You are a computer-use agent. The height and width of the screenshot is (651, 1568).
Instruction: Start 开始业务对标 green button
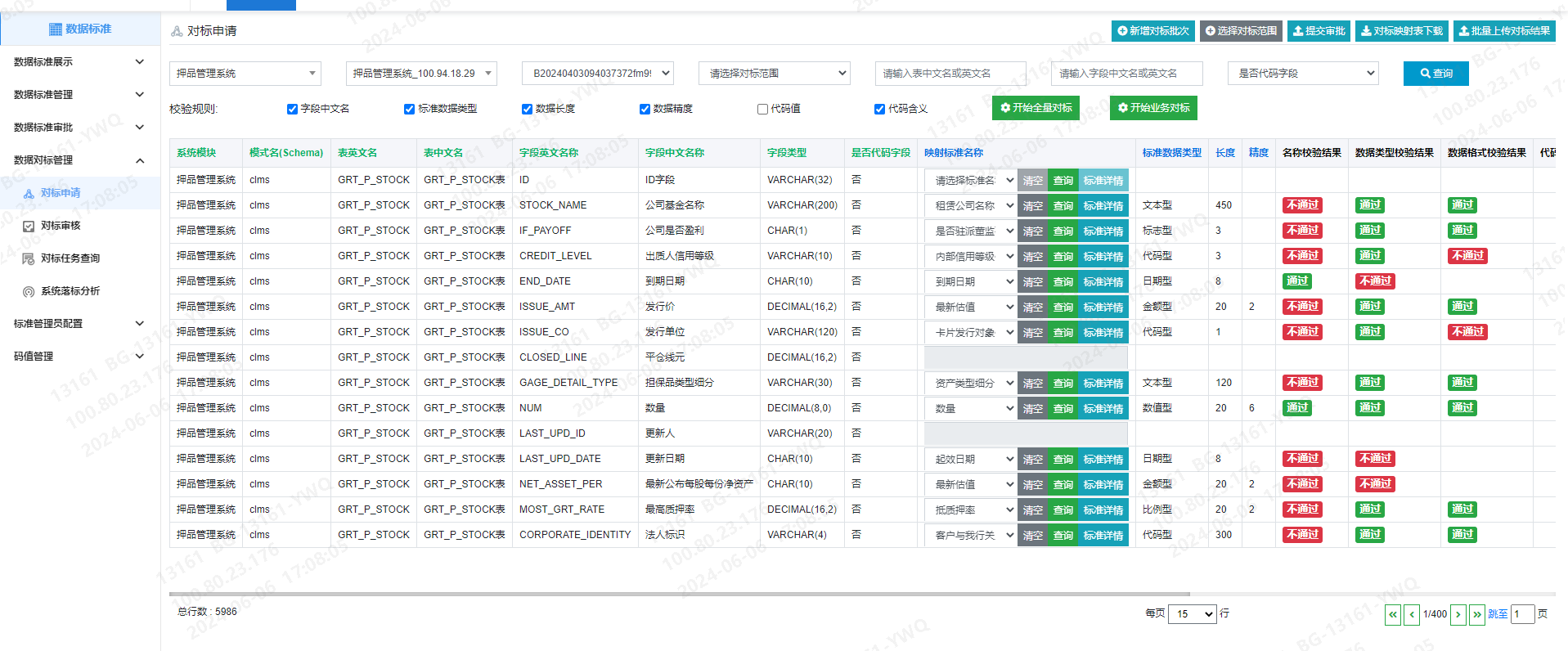point(1154,108)
